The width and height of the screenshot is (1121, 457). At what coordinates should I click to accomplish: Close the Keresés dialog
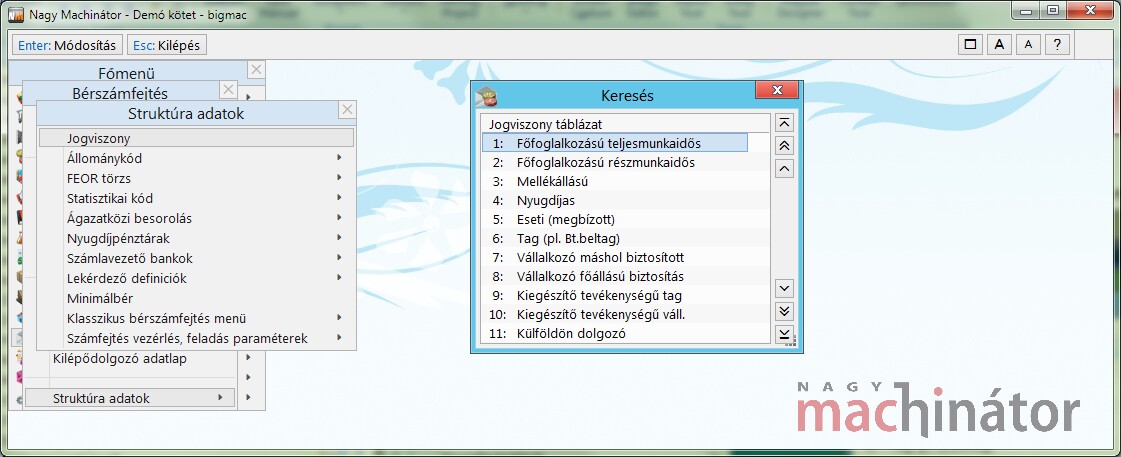[x=777, y=90]
